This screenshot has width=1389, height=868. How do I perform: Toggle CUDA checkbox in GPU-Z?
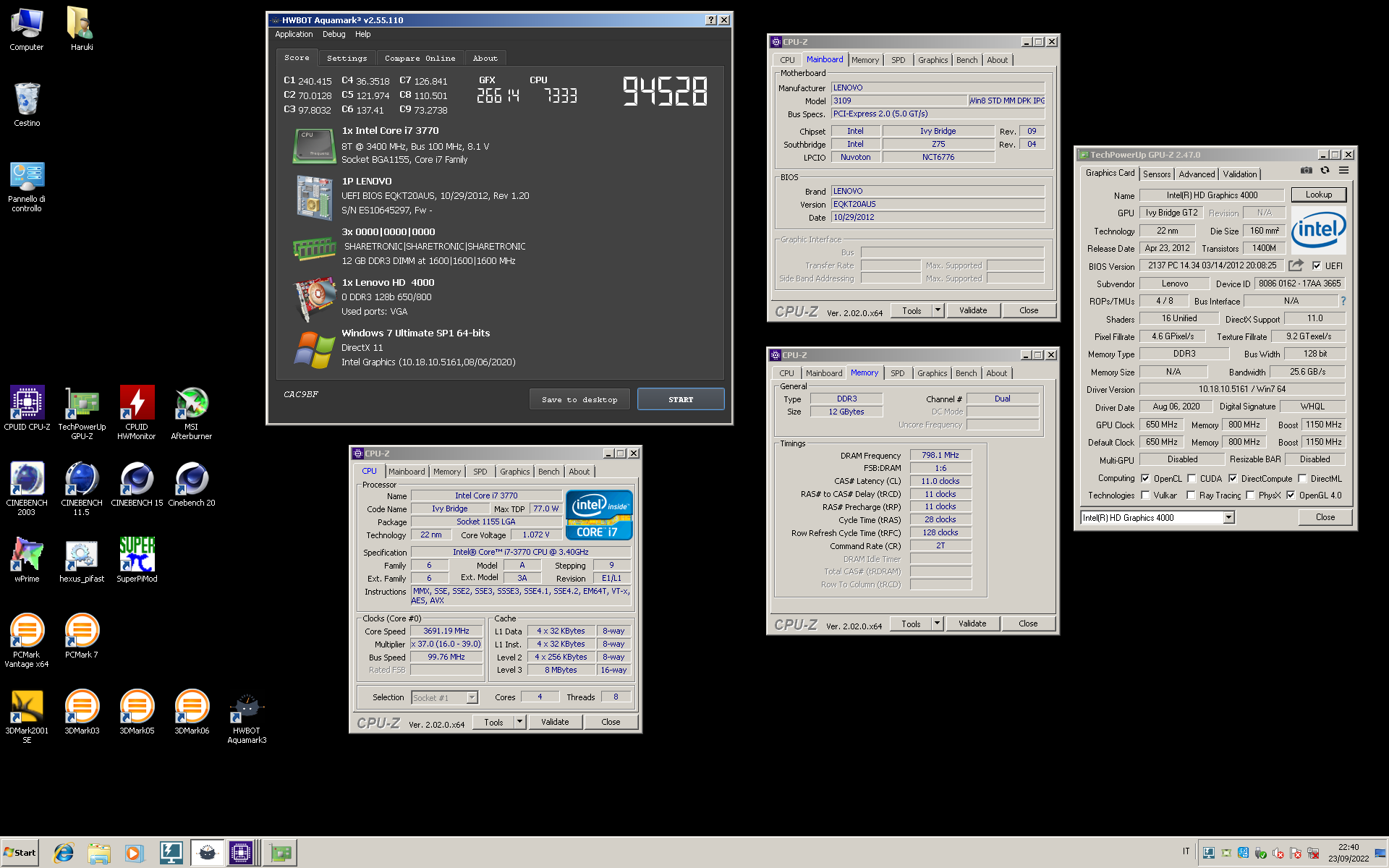[1192, 478]
